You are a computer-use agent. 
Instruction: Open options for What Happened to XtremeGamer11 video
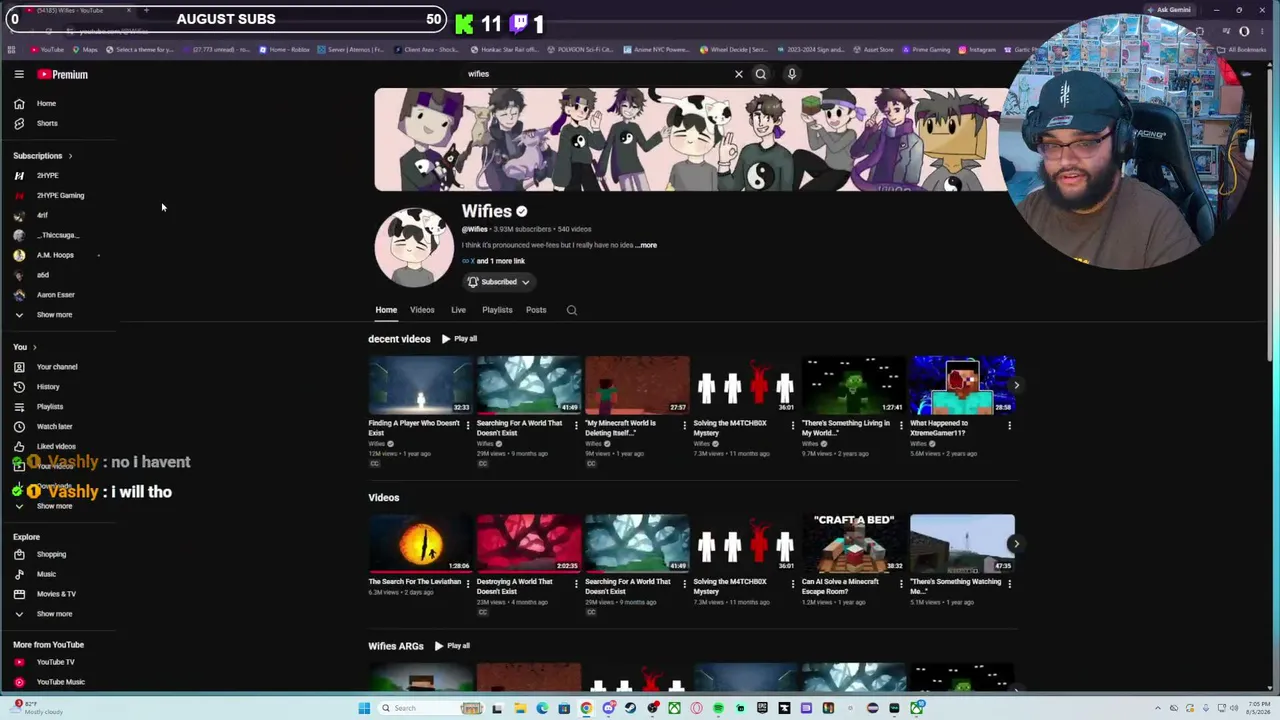coord(1009,425)
